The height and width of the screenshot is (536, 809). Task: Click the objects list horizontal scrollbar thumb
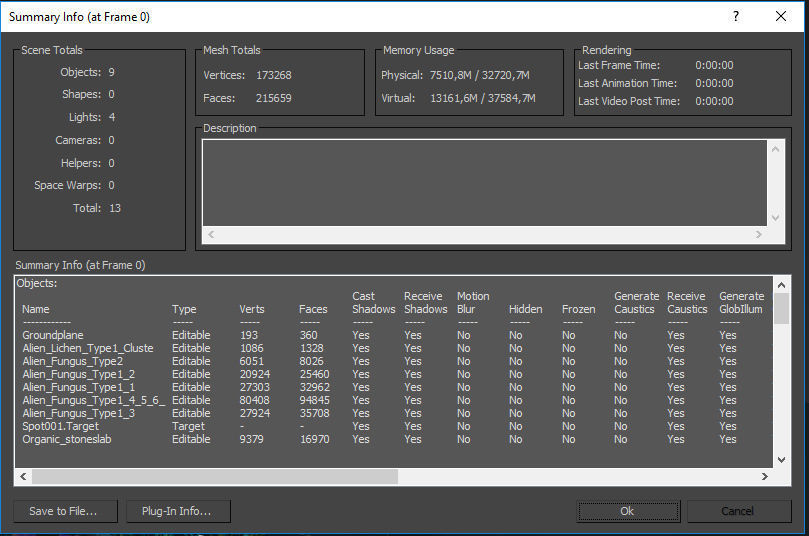click(x=215, y=477)
